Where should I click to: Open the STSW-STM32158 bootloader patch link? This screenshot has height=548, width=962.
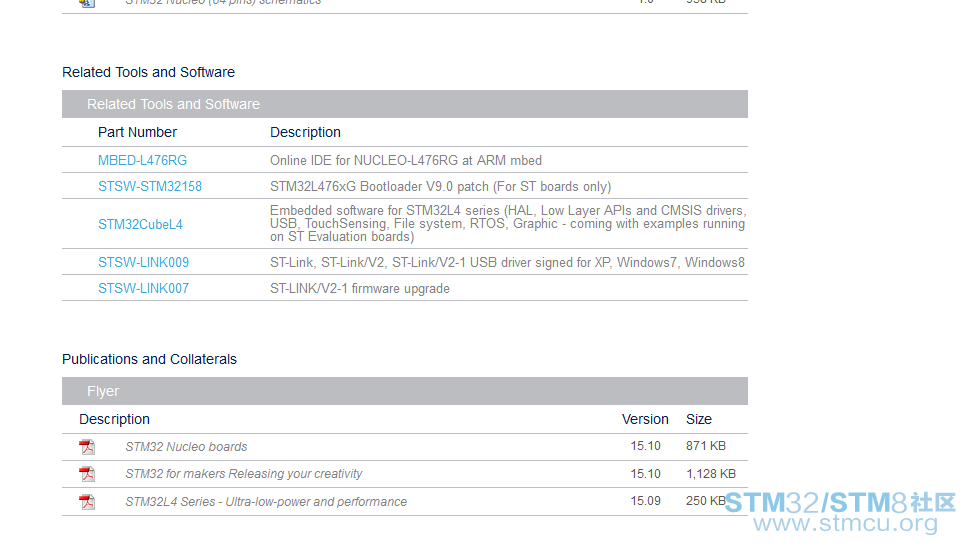(150, 187)
